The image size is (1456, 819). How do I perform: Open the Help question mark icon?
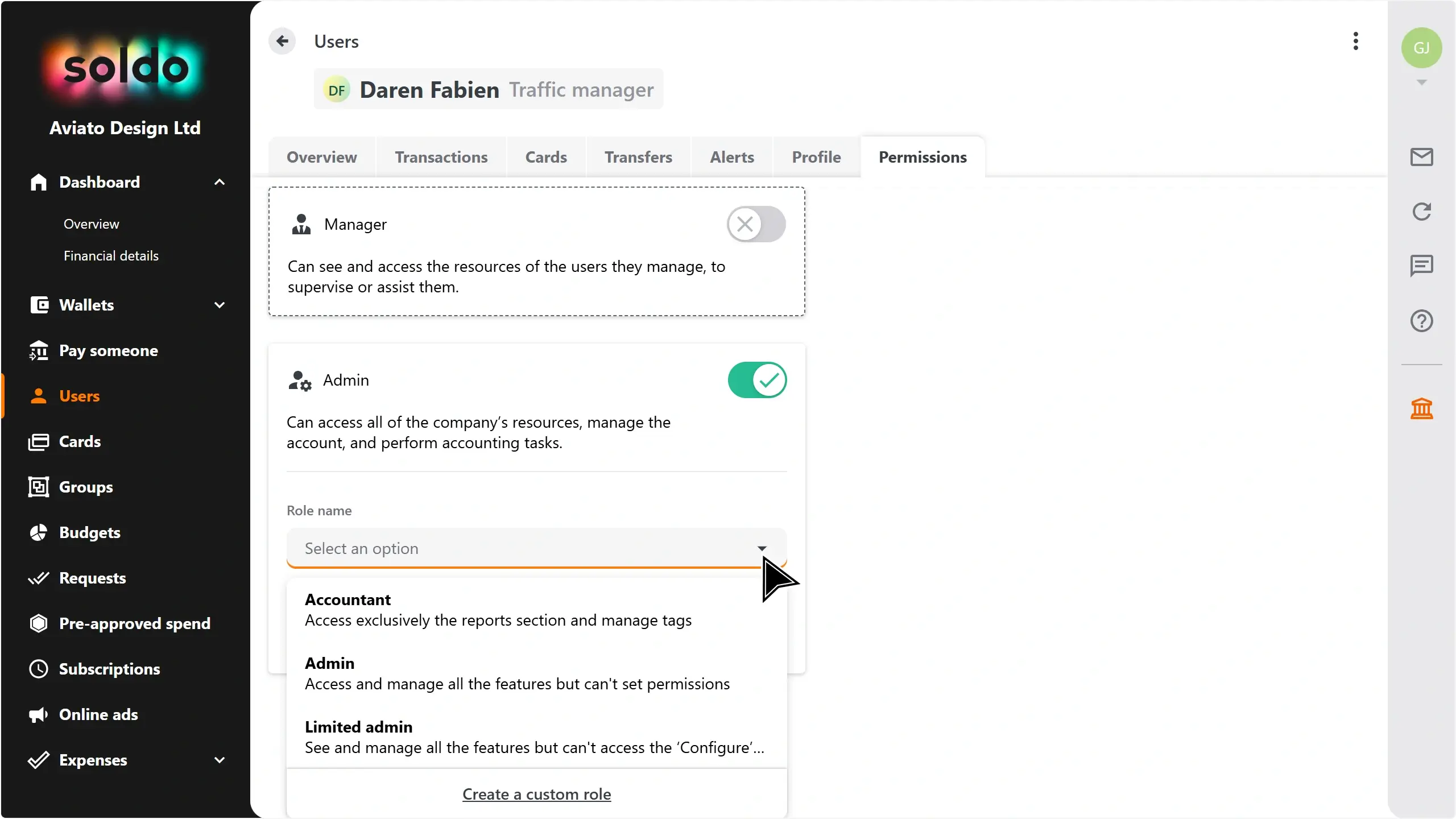click(1421, 321)
